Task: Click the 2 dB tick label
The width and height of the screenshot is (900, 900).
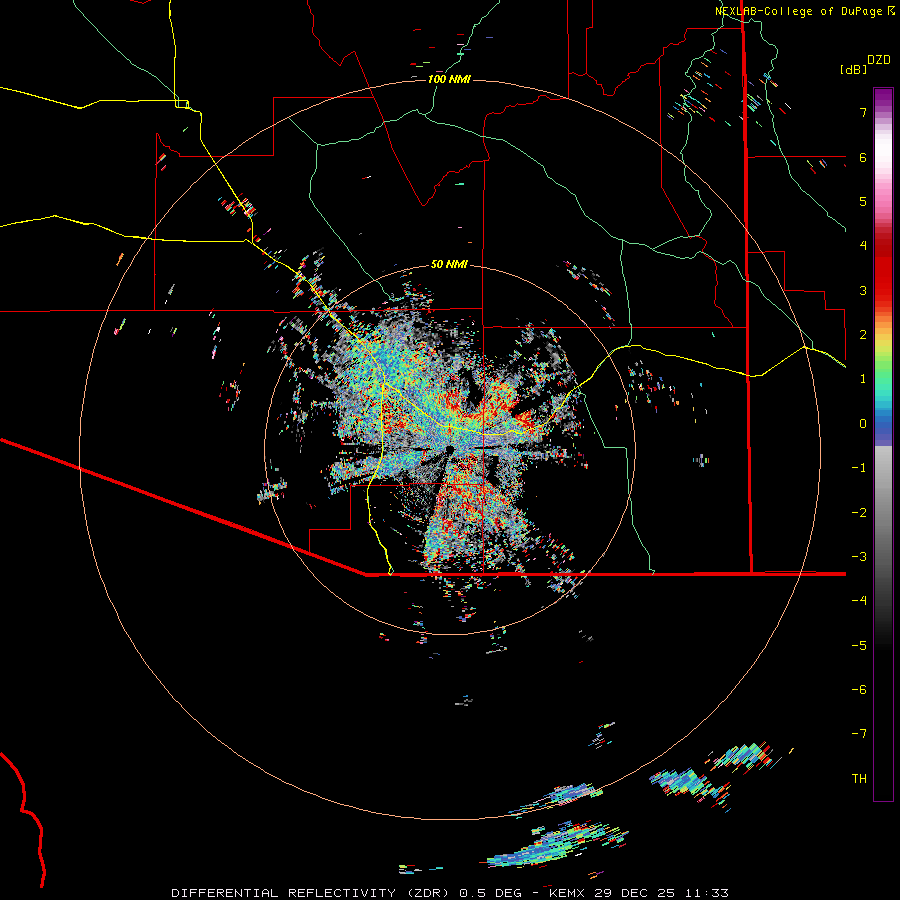Action: [x=863, y=335]
